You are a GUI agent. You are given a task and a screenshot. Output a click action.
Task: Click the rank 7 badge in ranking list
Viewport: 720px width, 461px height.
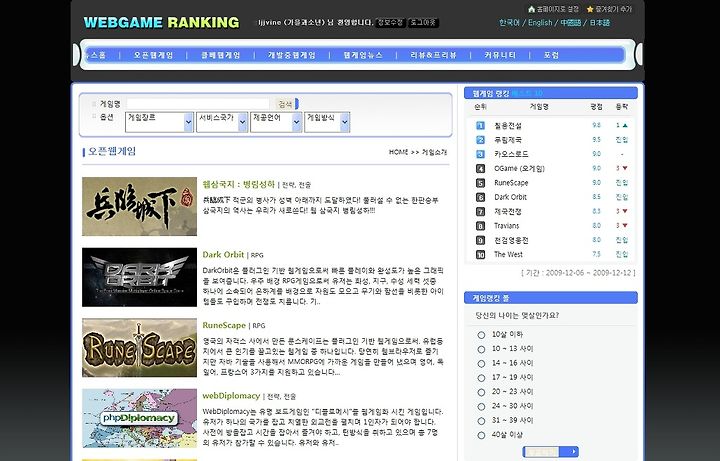pyautogui.click(x=480, y=211)
